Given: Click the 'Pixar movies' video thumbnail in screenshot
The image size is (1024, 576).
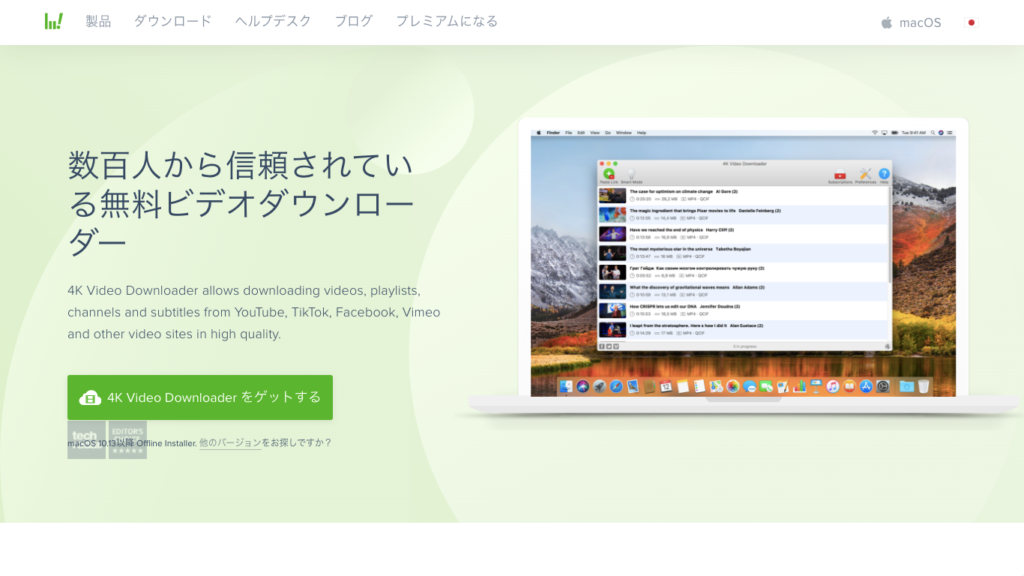Looking at the screenshot, I should coord(613,214).
